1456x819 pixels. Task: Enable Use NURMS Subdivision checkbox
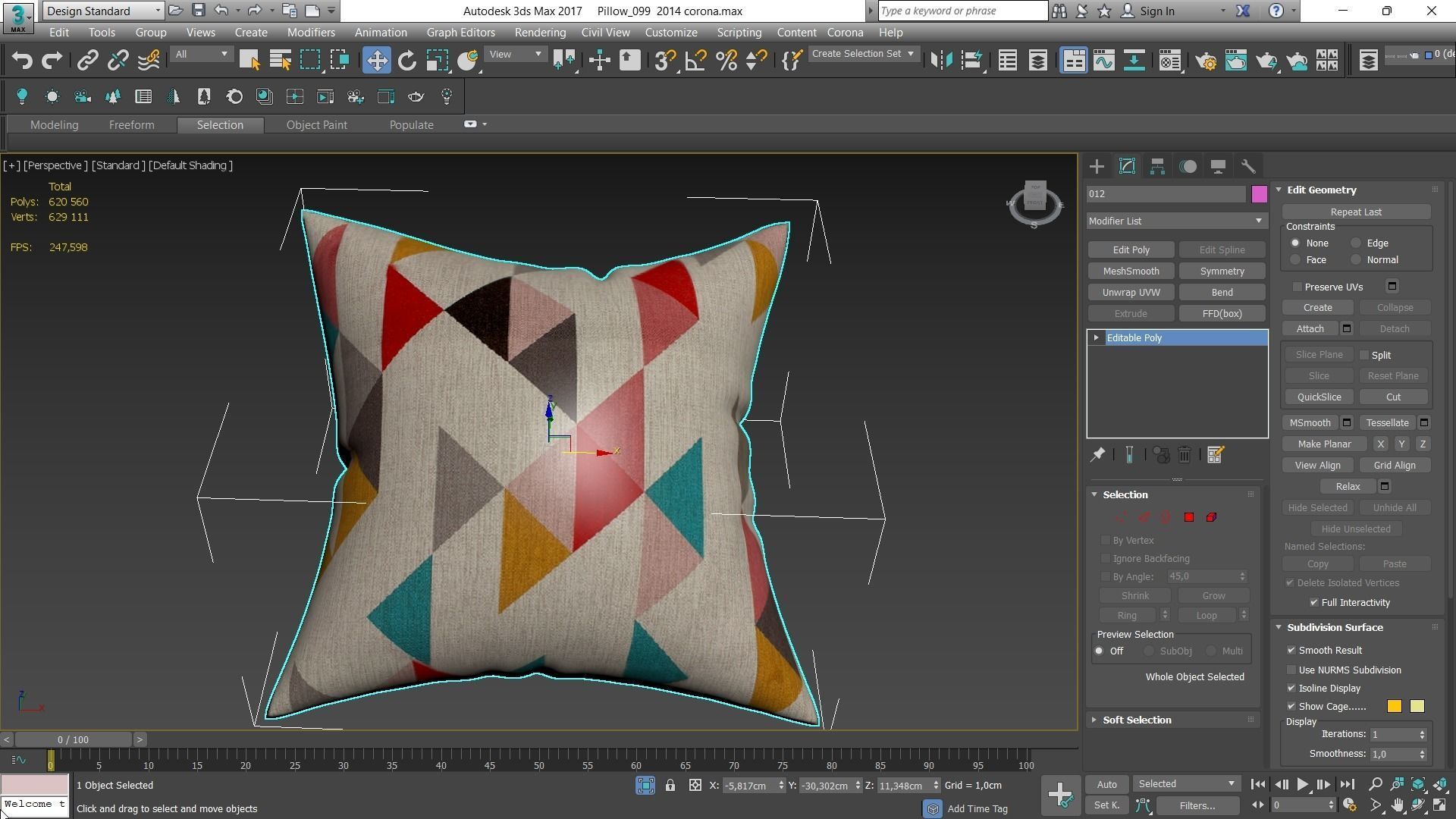click(x=1291, y=670)
